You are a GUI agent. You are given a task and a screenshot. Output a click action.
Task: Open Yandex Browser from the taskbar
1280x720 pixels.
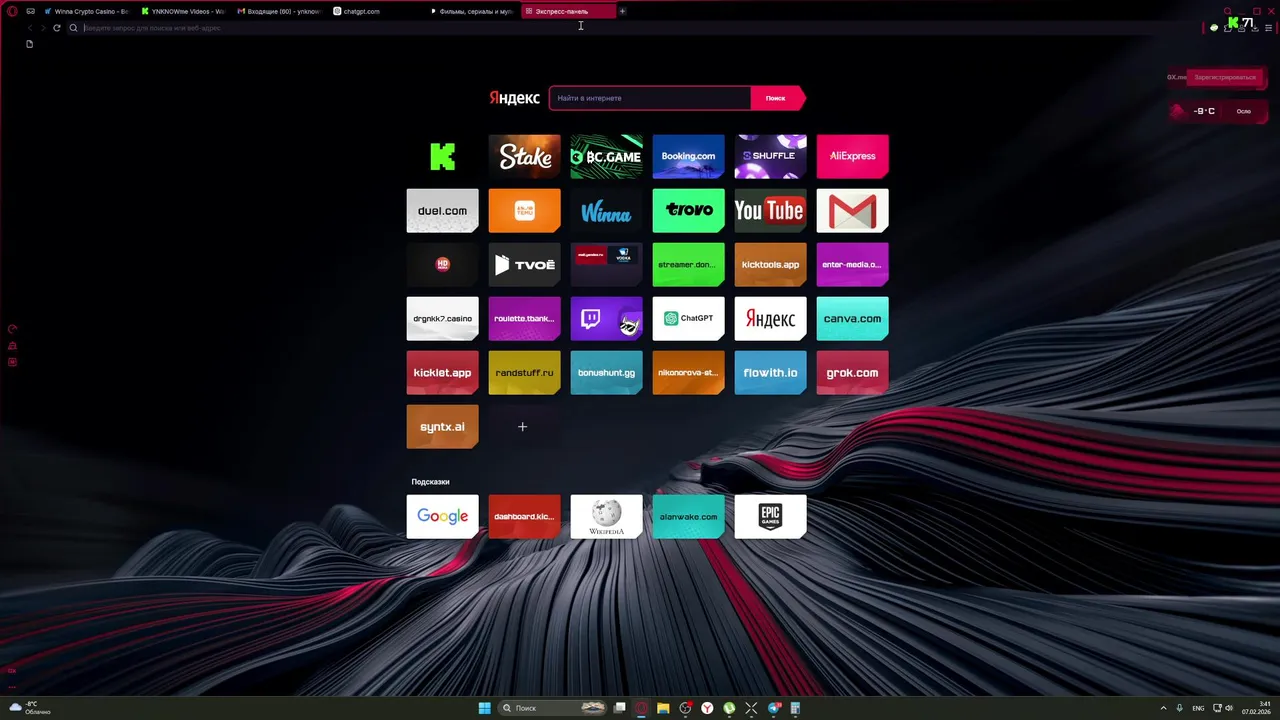tap(707, 708)
